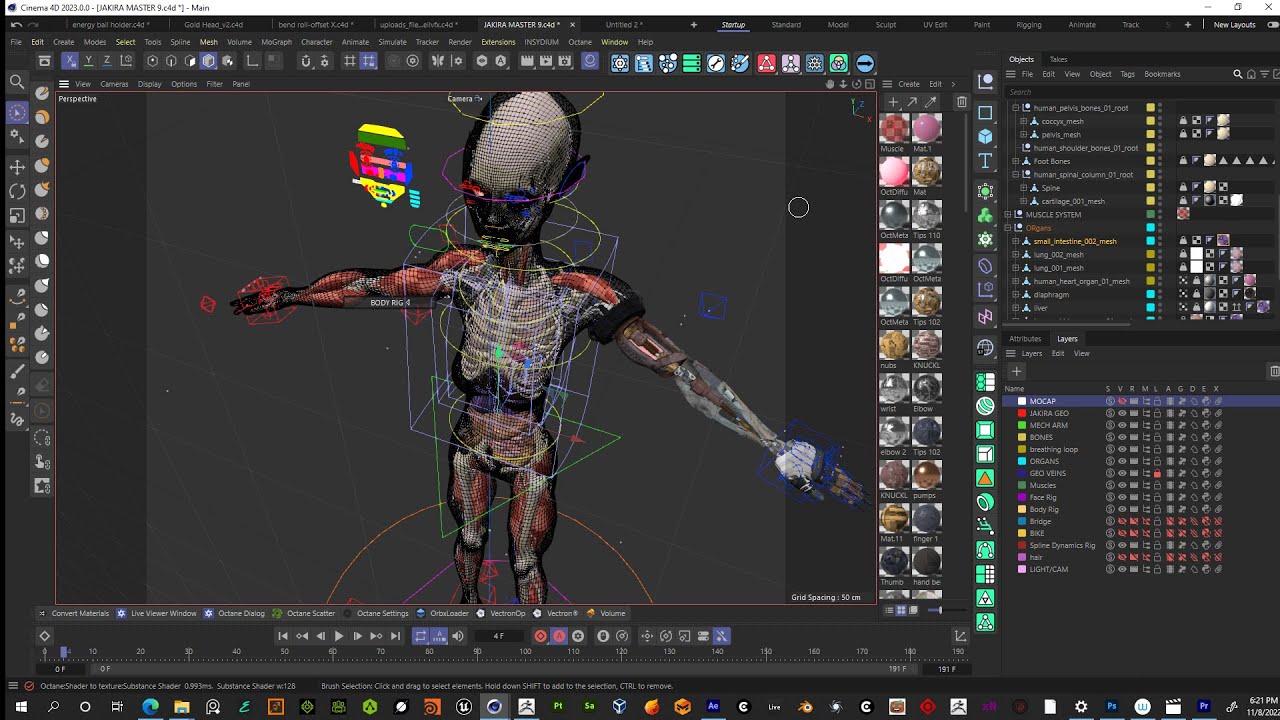This screenshot has width=1280, height=720.
Task: Show the Bridge layer via eye icon
Action: coord(1121,521)
